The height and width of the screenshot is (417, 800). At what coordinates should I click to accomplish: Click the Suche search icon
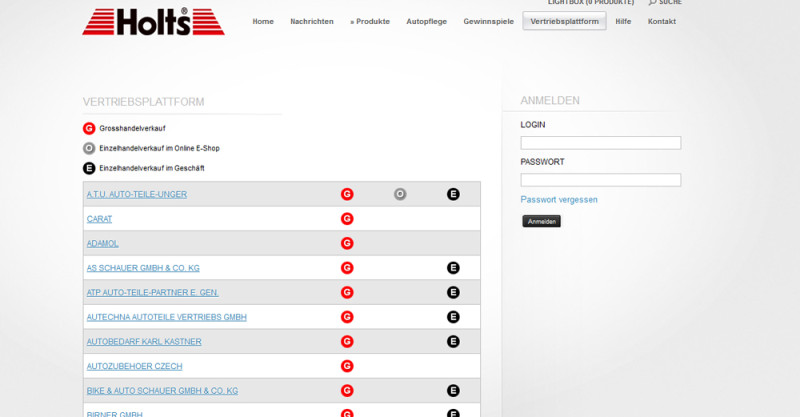point(653,3)
